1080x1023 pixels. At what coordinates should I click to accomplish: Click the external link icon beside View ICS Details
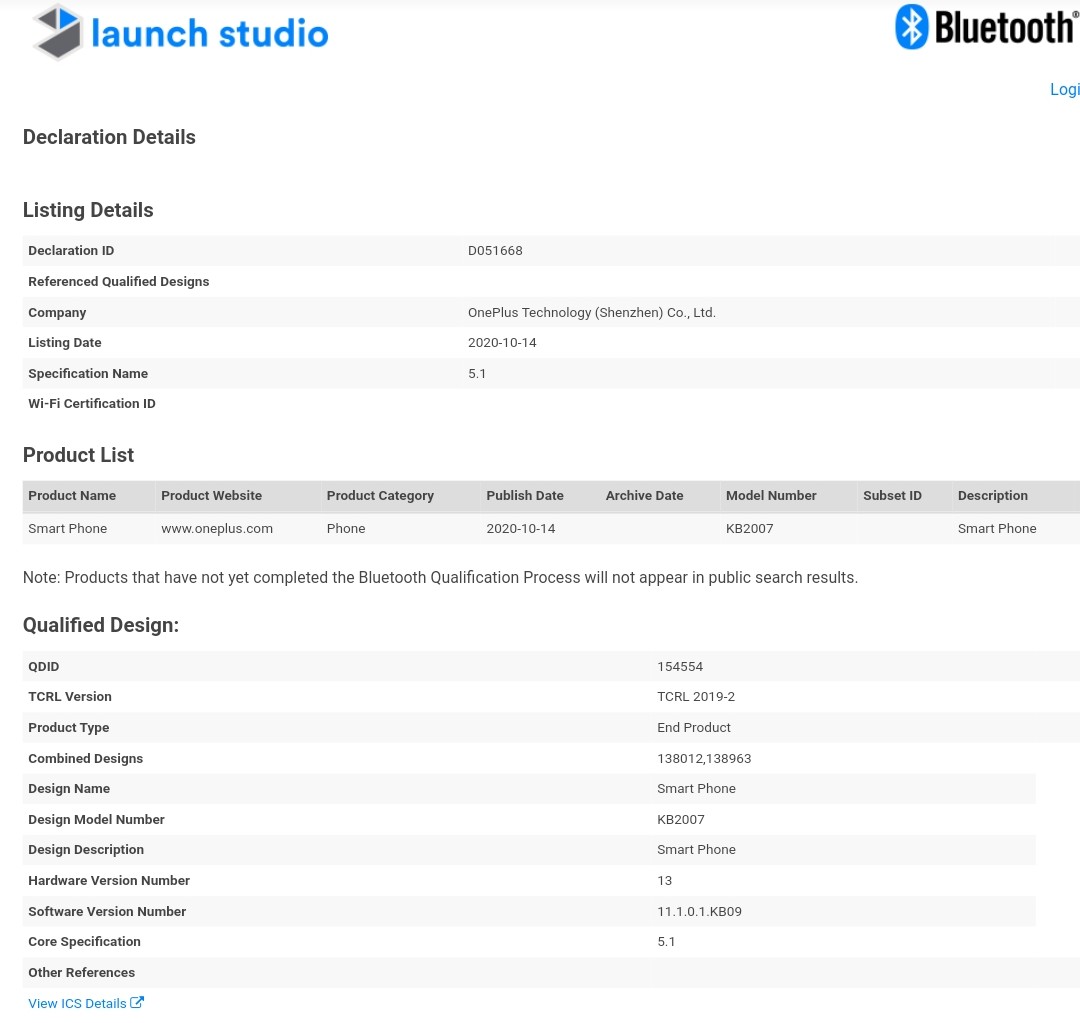pos(137,1002)
